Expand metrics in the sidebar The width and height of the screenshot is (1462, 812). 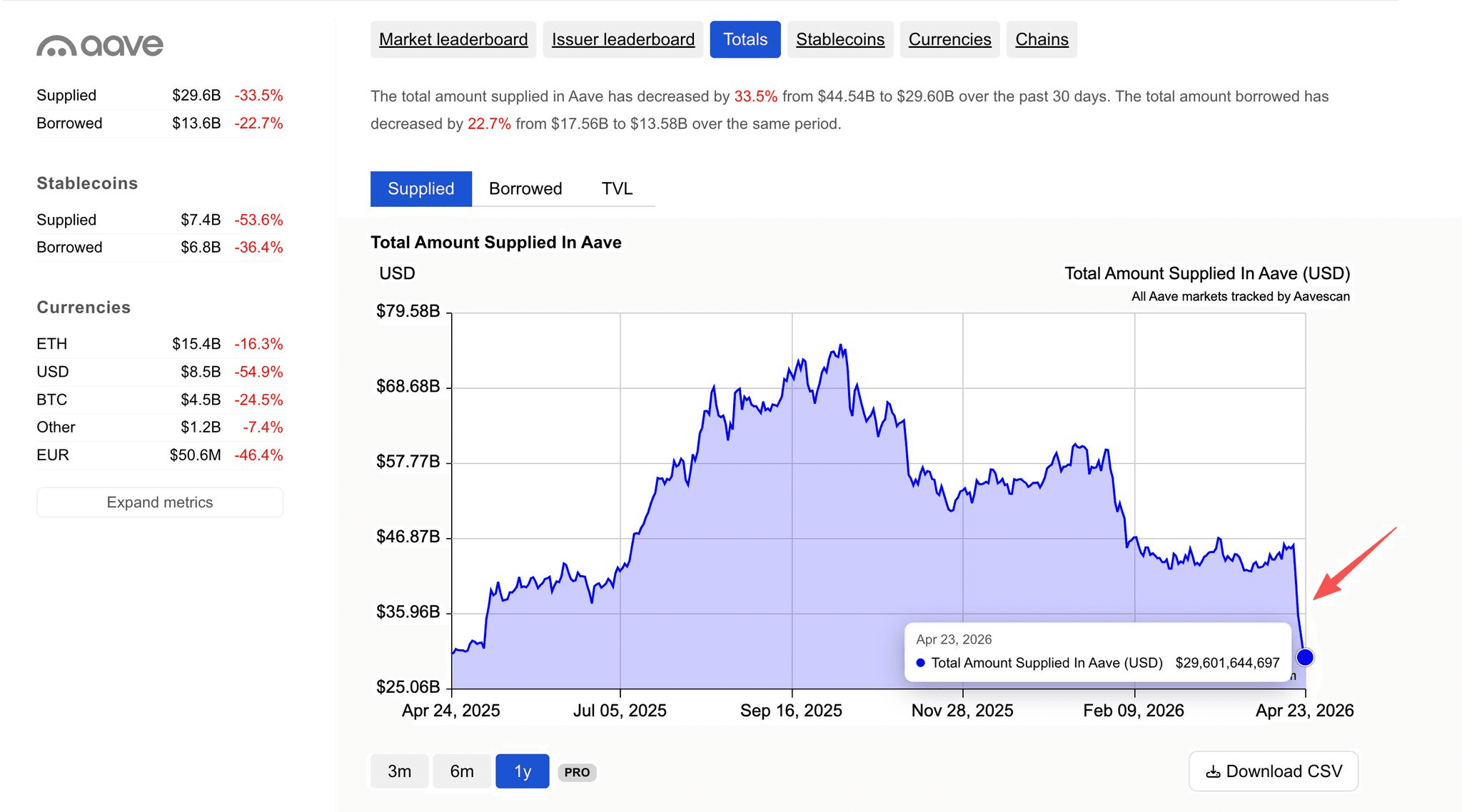coord(160,502)
